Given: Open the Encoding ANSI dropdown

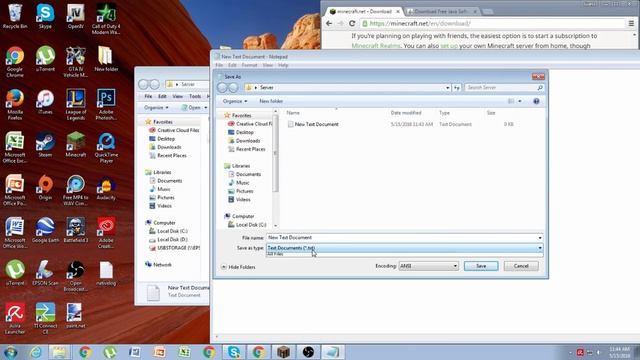Looking at the screenshot, I should pos(429,266).
